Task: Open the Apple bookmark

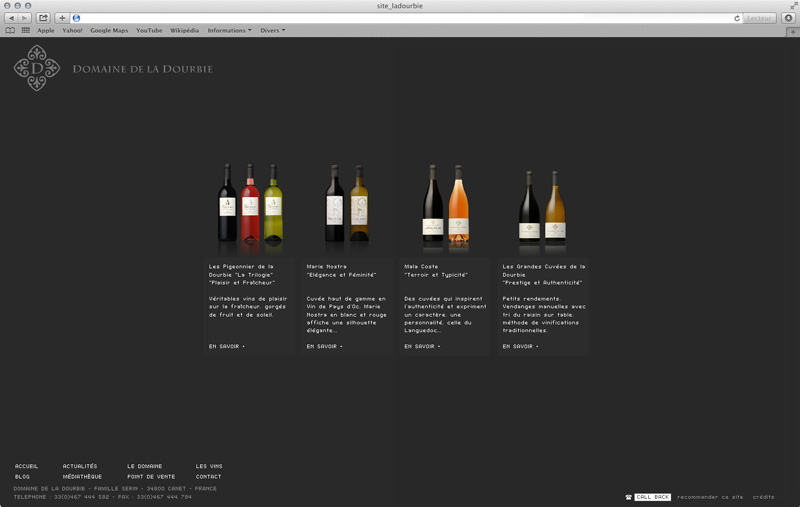Action: [x=45, y=31]
